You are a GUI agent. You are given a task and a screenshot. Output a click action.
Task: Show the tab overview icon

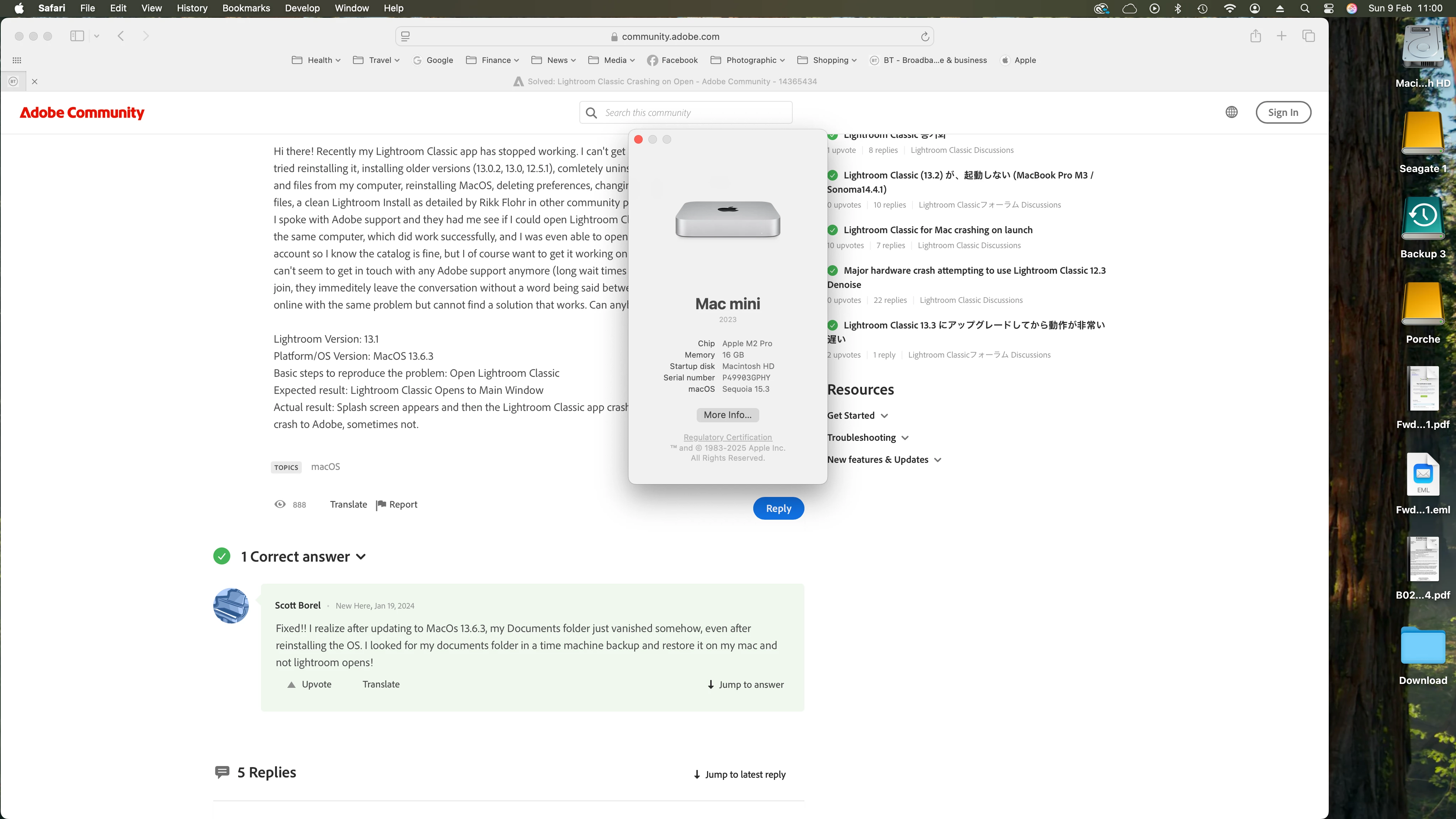tap(1308, 36)
